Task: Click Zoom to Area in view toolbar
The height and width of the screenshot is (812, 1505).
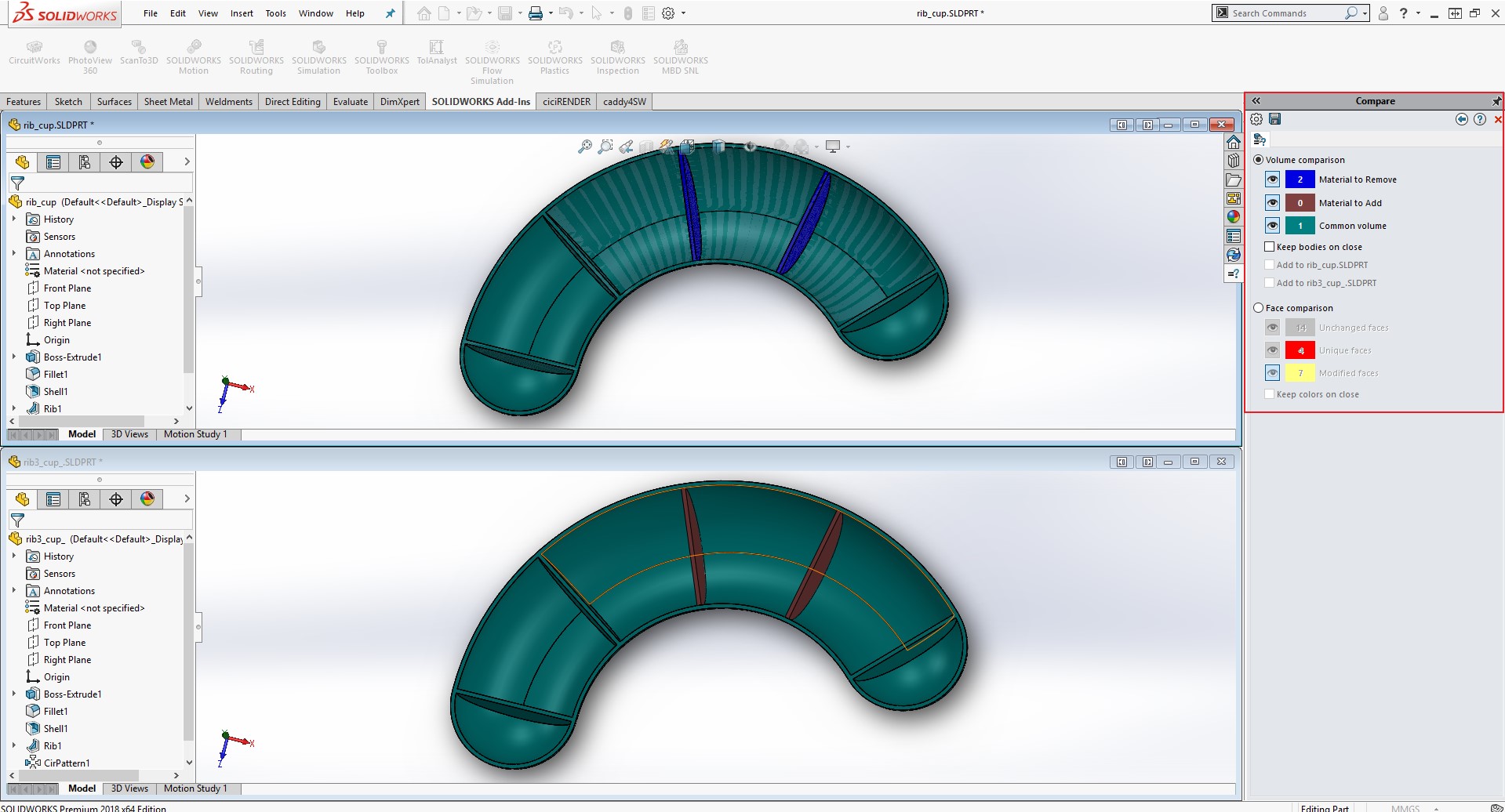Action: 605,147
